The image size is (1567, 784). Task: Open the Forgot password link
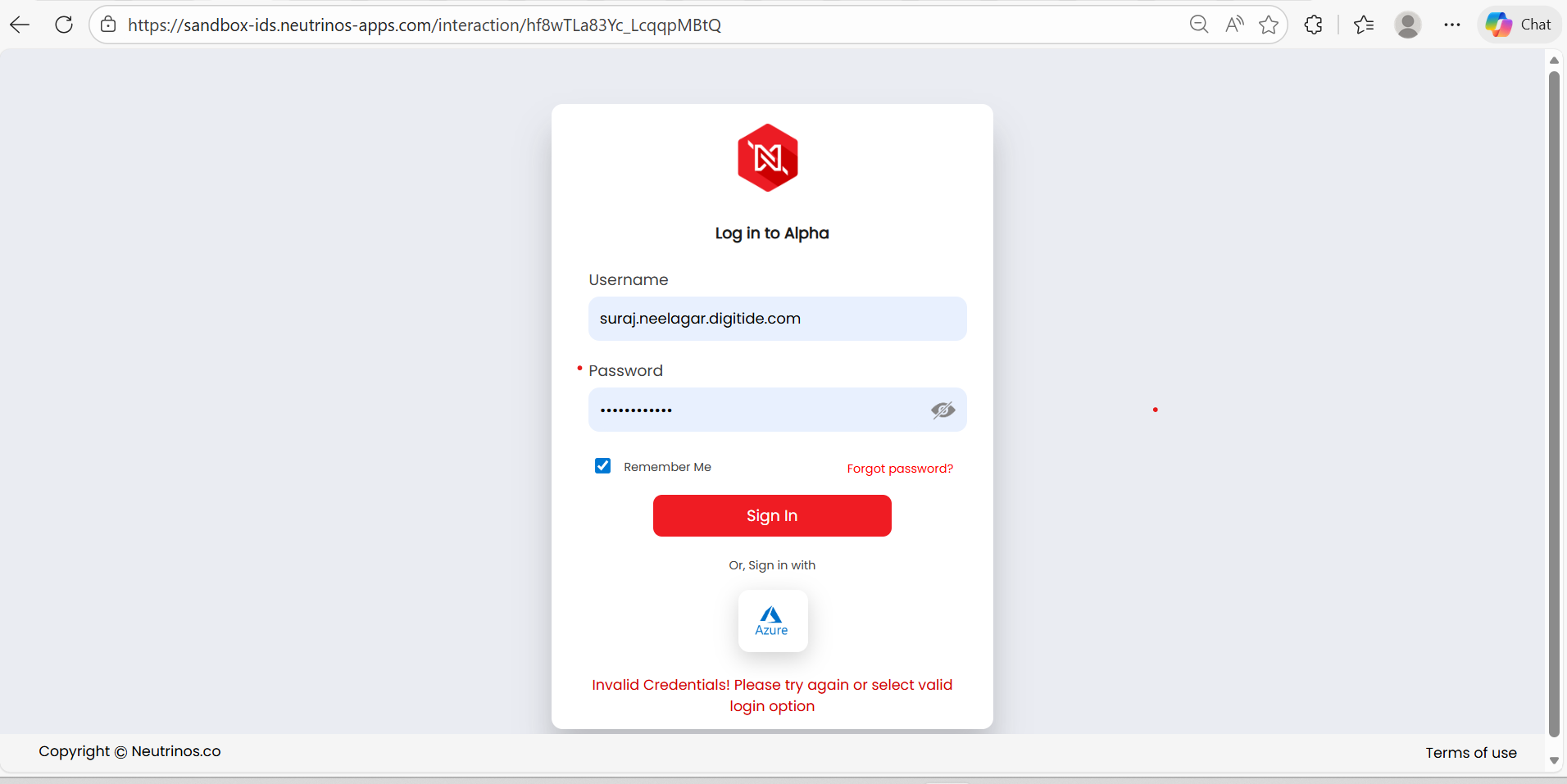(x=900, y=469)
